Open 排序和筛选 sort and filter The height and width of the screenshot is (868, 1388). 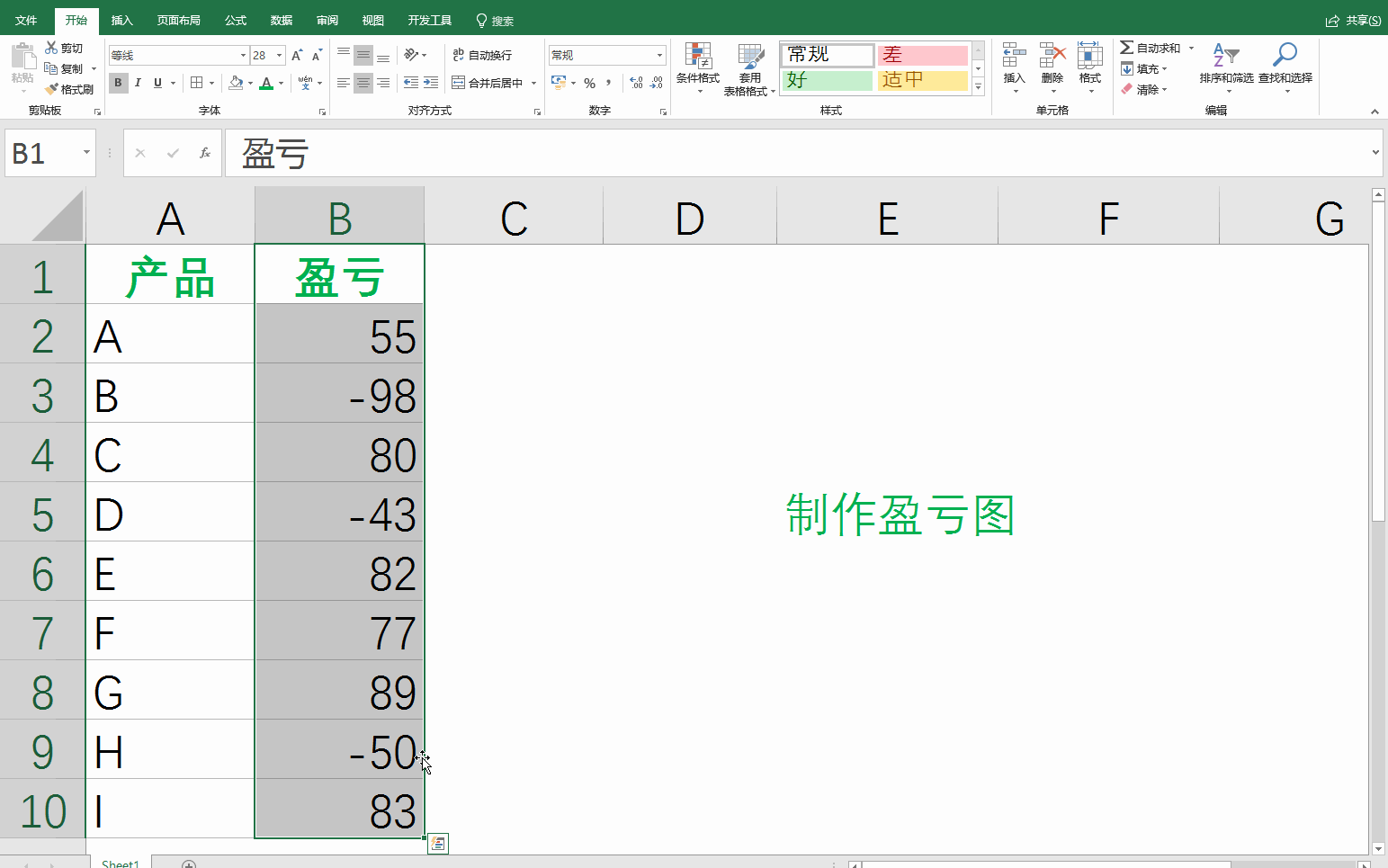pos(1226,66)
